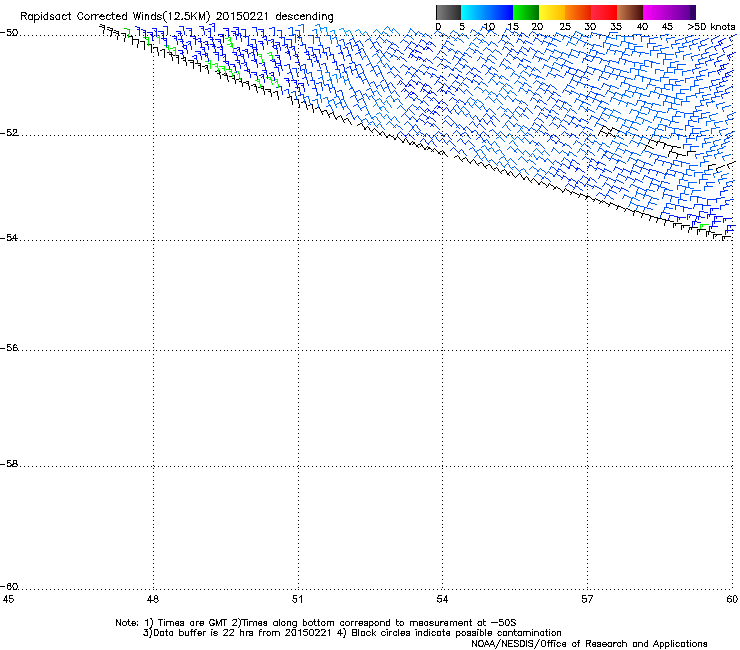Click the '25' label under the color bar

(565, 27)
